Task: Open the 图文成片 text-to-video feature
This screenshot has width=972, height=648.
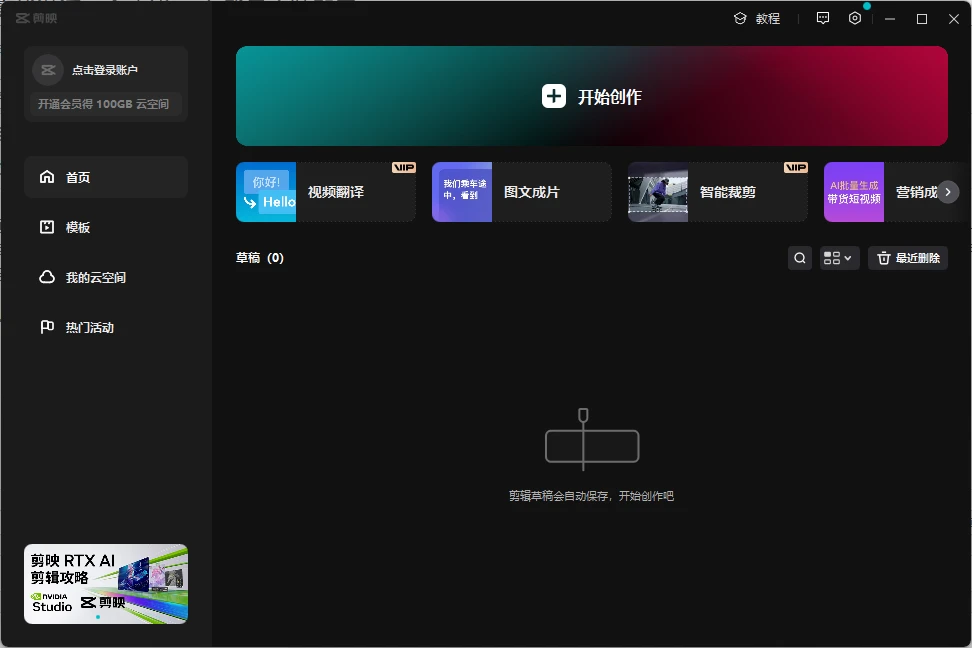Action: pos(521,192)
